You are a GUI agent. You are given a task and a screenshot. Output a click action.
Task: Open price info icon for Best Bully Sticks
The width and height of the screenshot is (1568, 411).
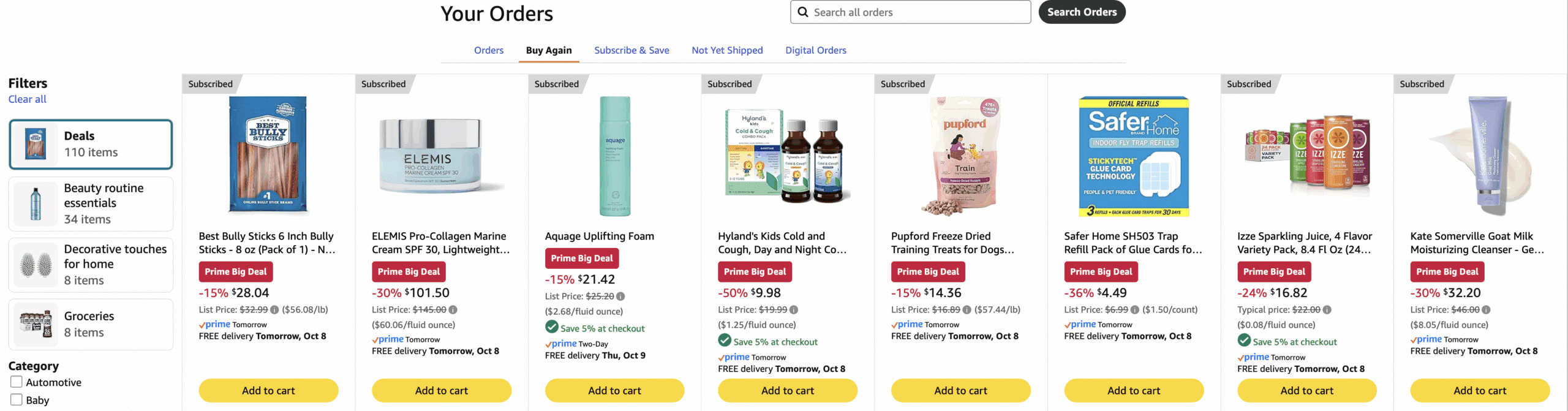[x=275, y=309]
